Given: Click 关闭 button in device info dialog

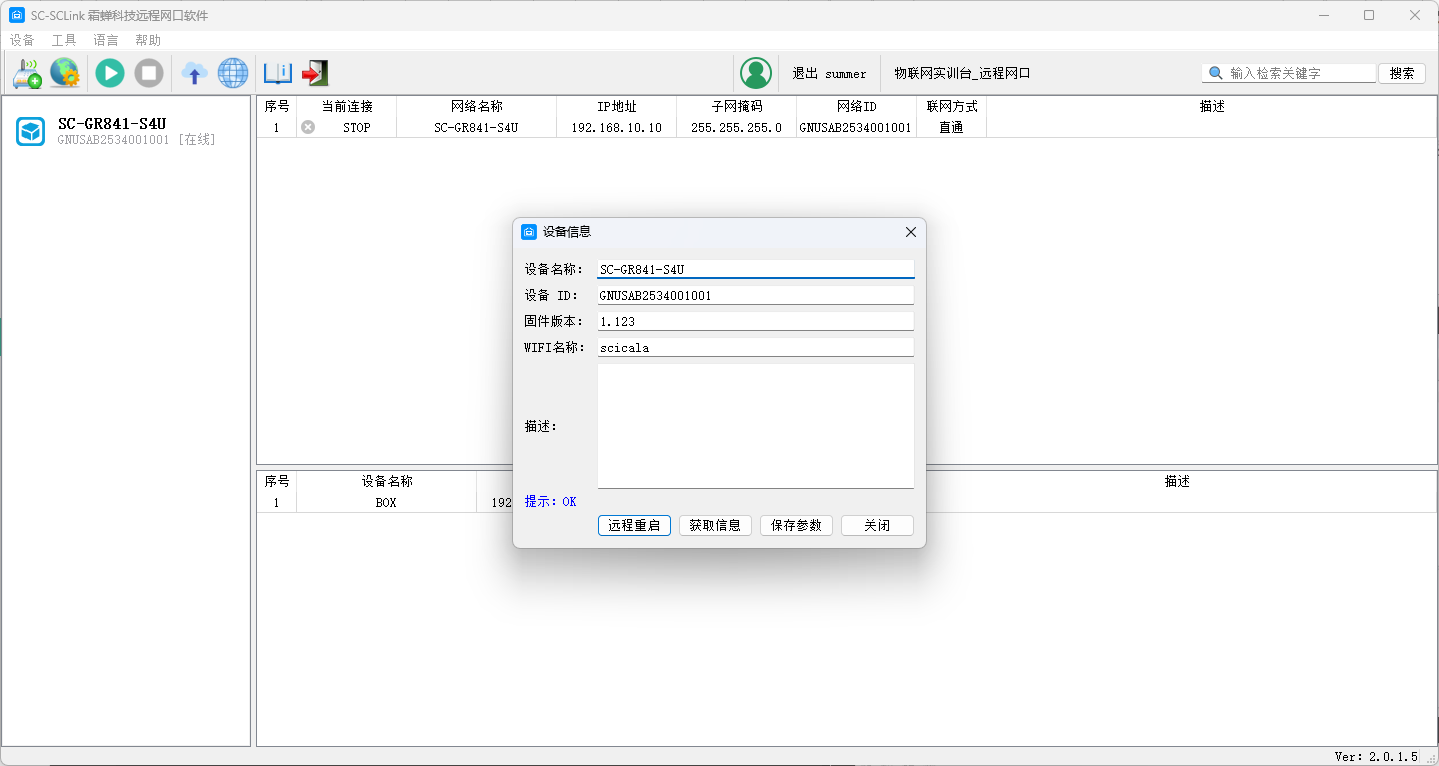Looking at the screenshot, I should tap(877, 525).
